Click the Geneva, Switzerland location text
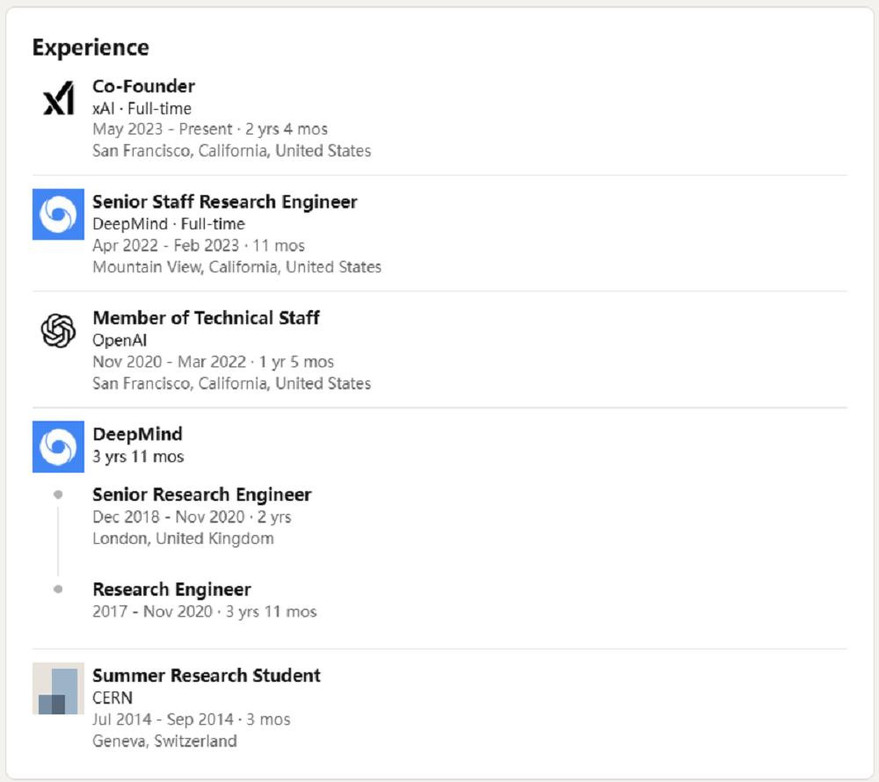The width and height of the screenshot is (879, 782). tap(164, 741)
